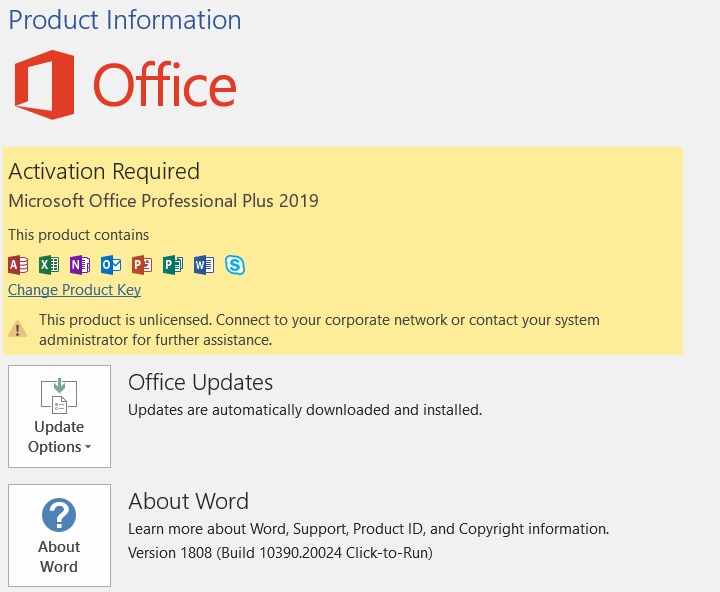
Task: Select the Office Updates heading
Action: [200, 383]
